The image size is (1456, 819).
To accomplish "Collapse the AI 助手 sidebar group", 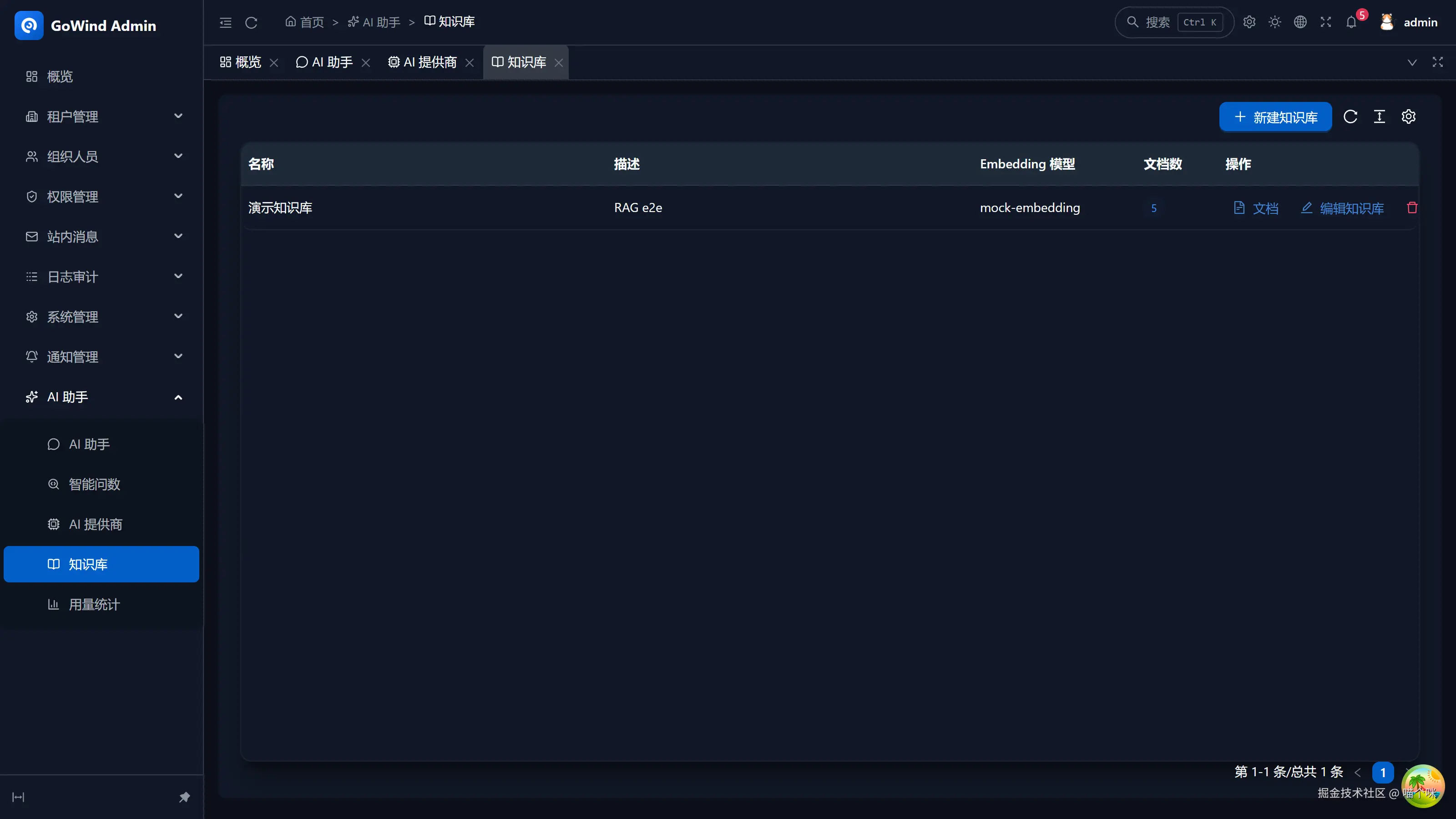I will tap(102, 397).
